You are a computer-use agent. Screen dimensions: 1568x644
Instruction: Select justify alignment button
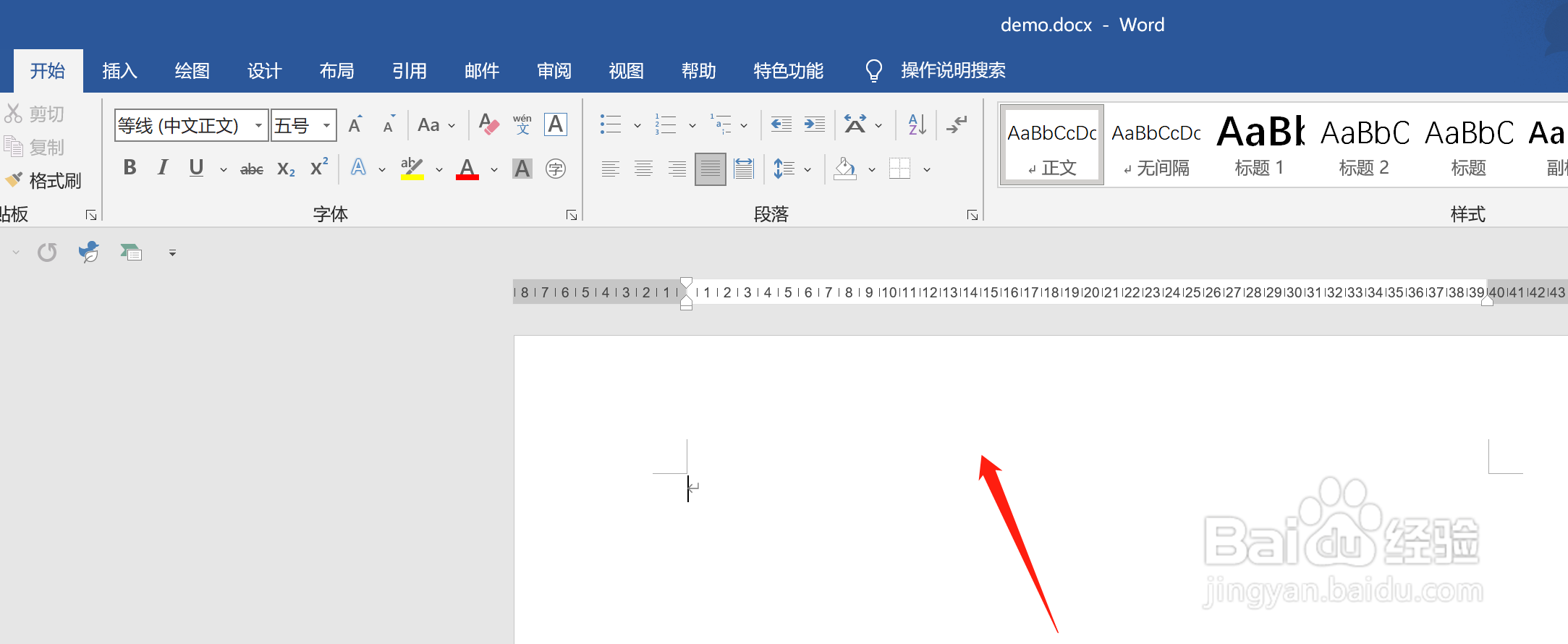(711, 169)
